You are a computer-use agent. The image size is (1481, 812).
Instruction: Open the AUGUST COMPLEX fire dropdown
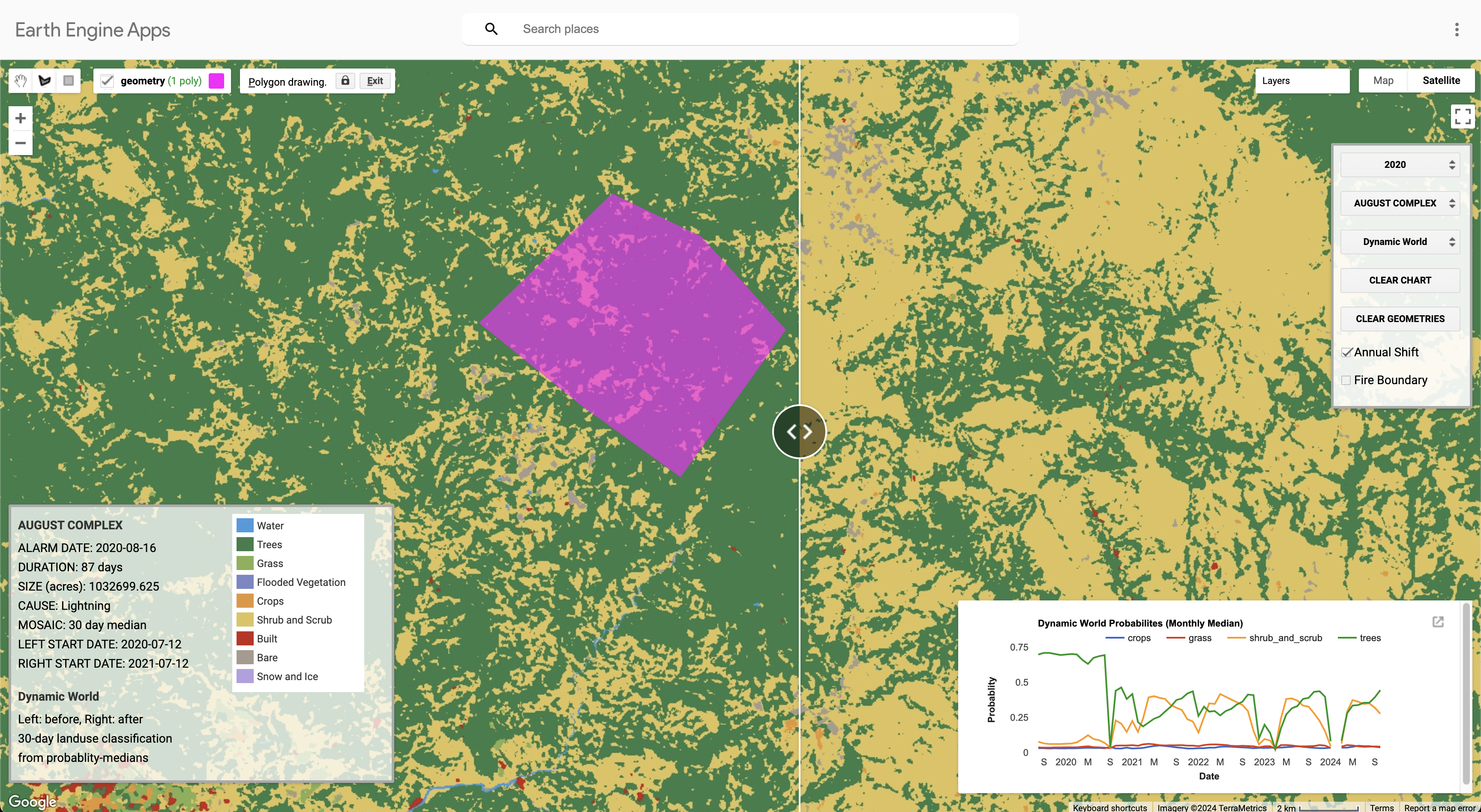tap(1400, 203)
